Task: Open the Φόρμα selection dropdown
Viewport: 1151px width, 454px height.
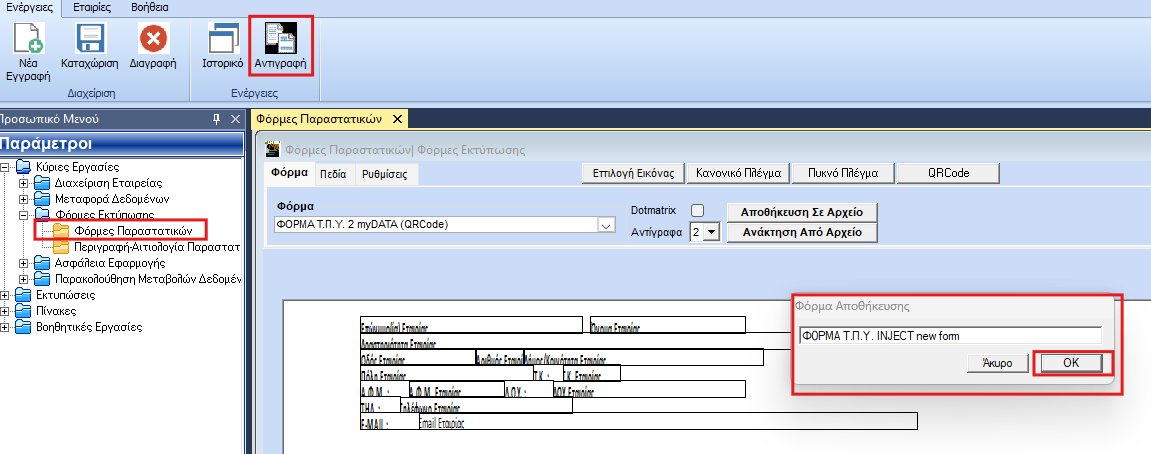Action: (x=605, y=225)
